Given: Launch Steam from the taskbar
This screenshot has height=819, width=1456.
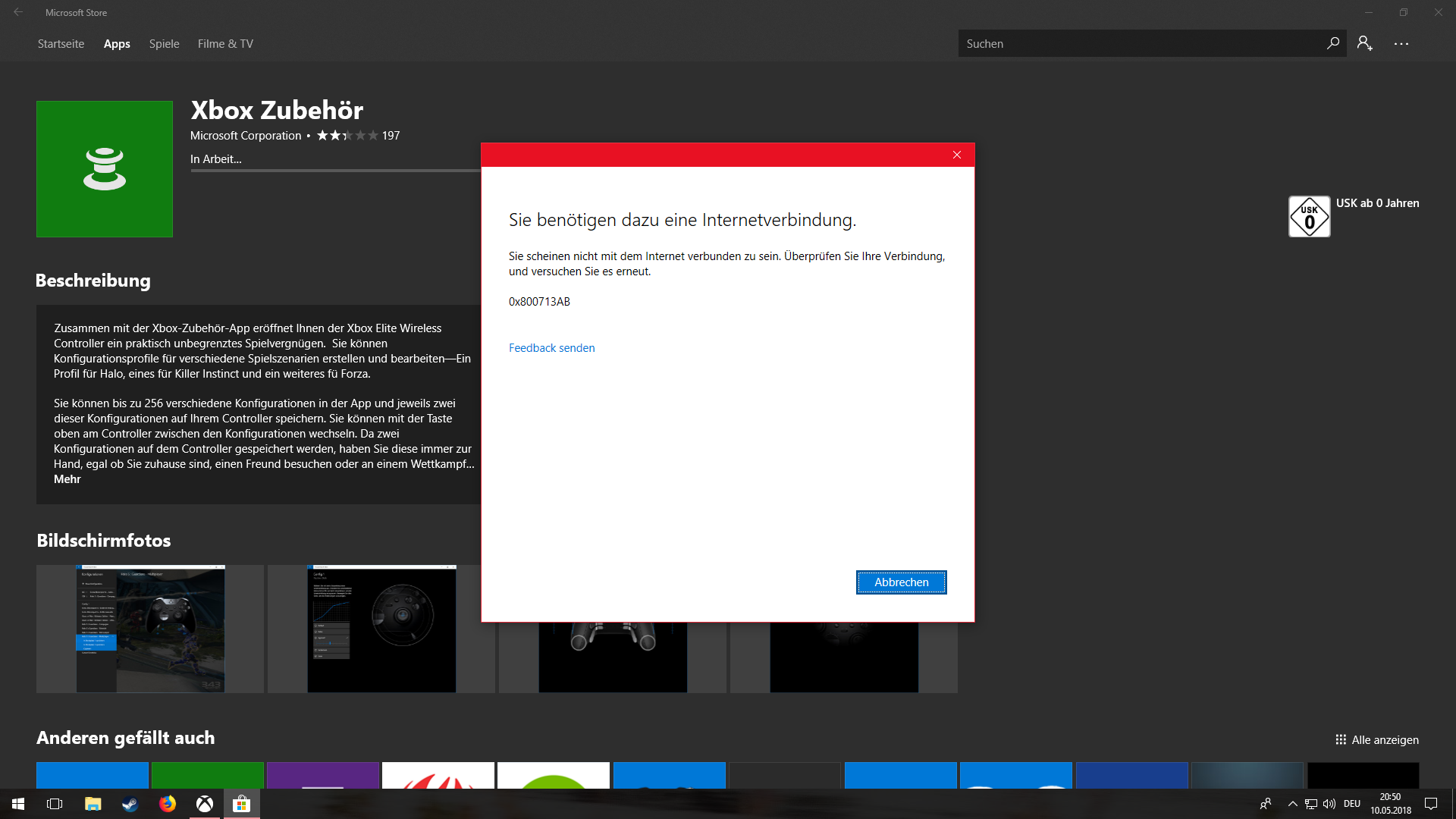Looking at the screenshot, I should (130, 804).
